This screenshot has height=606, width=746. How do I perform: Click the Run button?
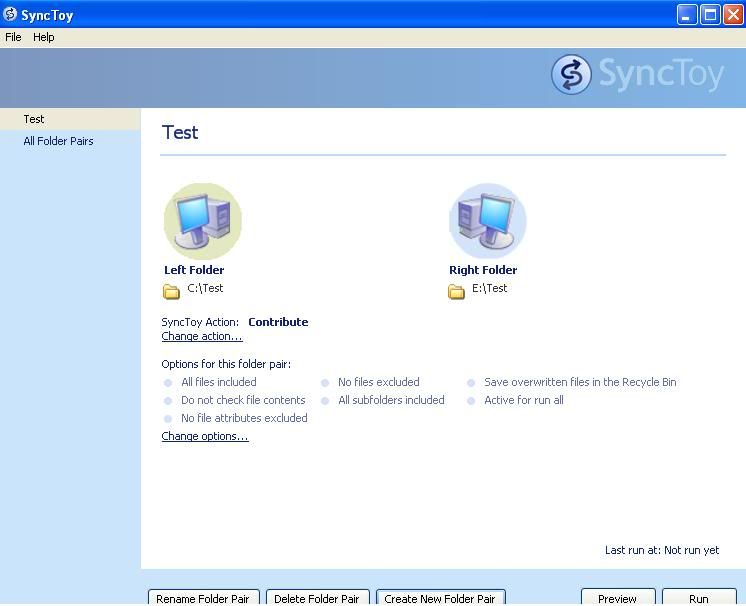click(x=699, y=598)
